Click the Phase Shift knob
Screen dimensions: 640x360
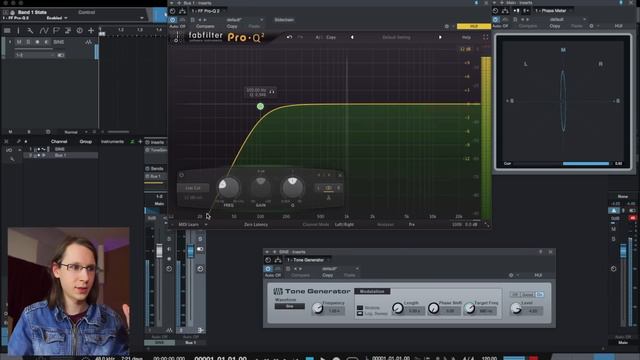pos(433,308)
